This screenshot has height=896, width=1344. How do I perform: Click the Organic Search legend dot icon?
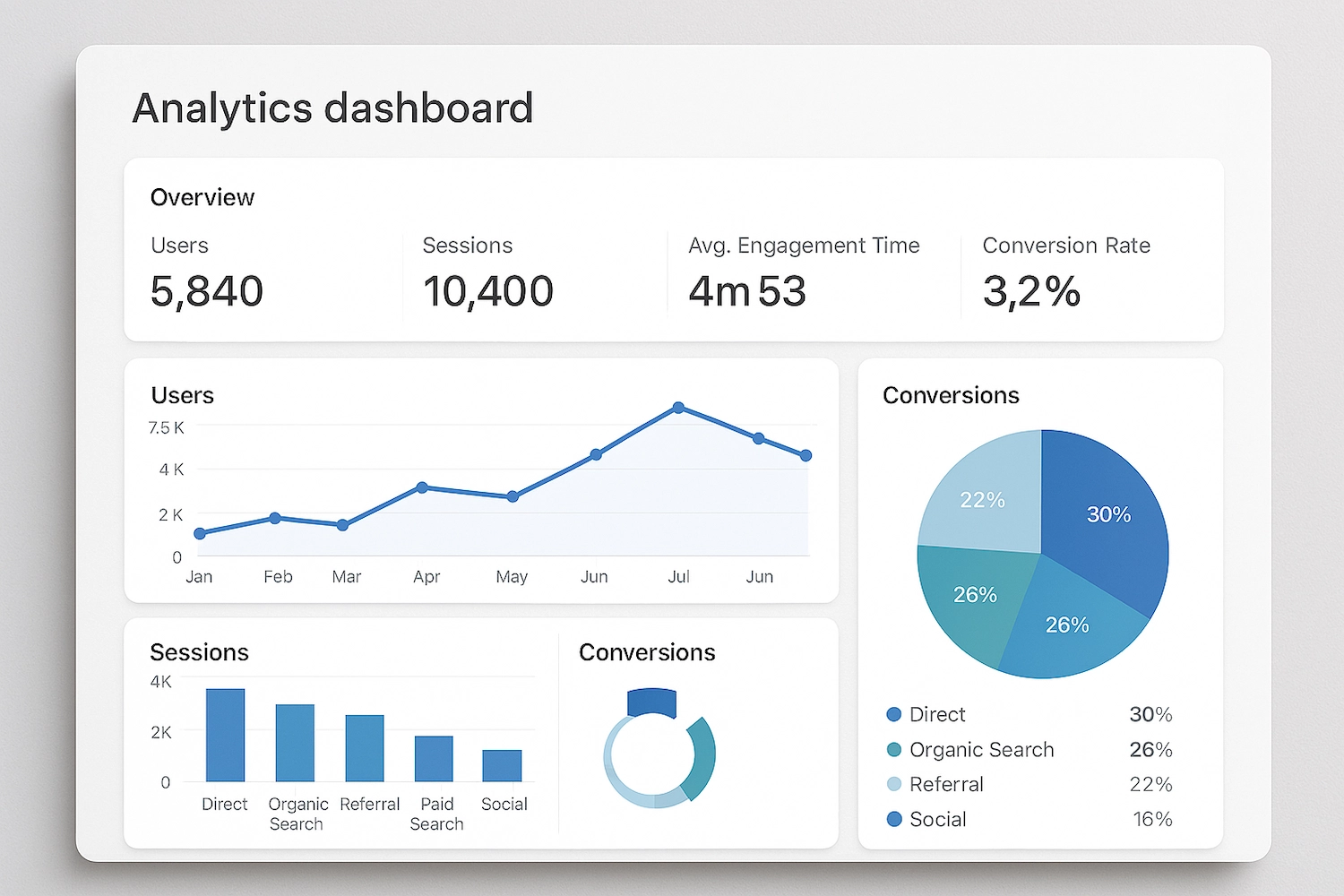point(893,749)
